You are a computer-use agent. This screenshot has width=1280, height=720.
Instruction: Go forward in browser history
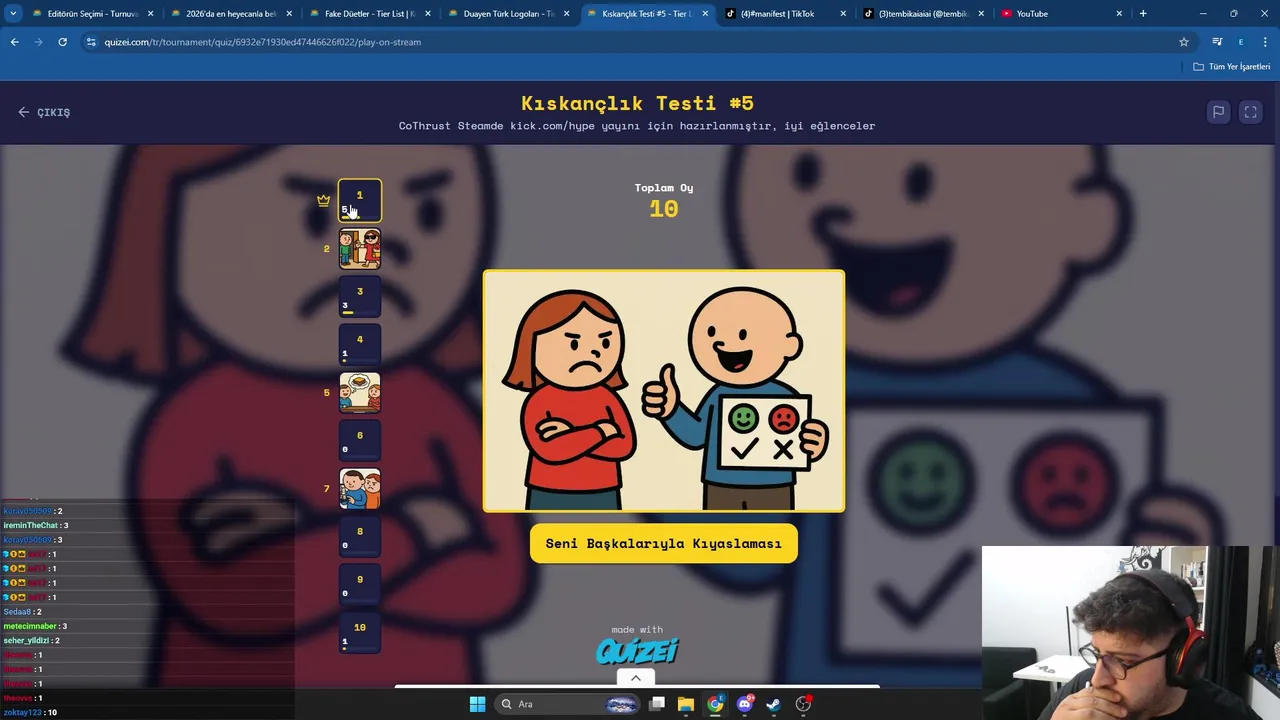[x=39, y=42]
